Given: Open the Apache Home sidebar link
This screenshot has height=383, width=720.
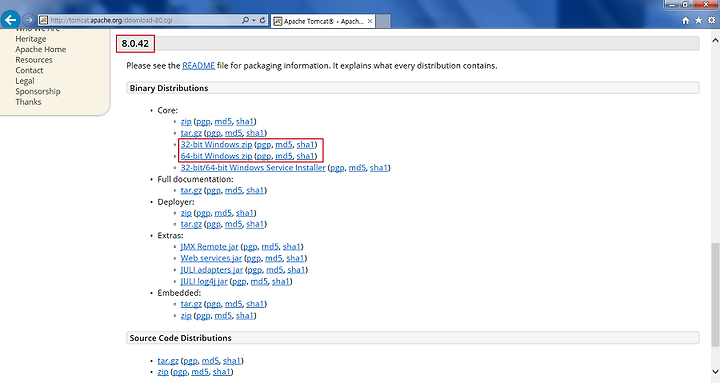Looking at the screenshot, I should (x=40, y=49).
